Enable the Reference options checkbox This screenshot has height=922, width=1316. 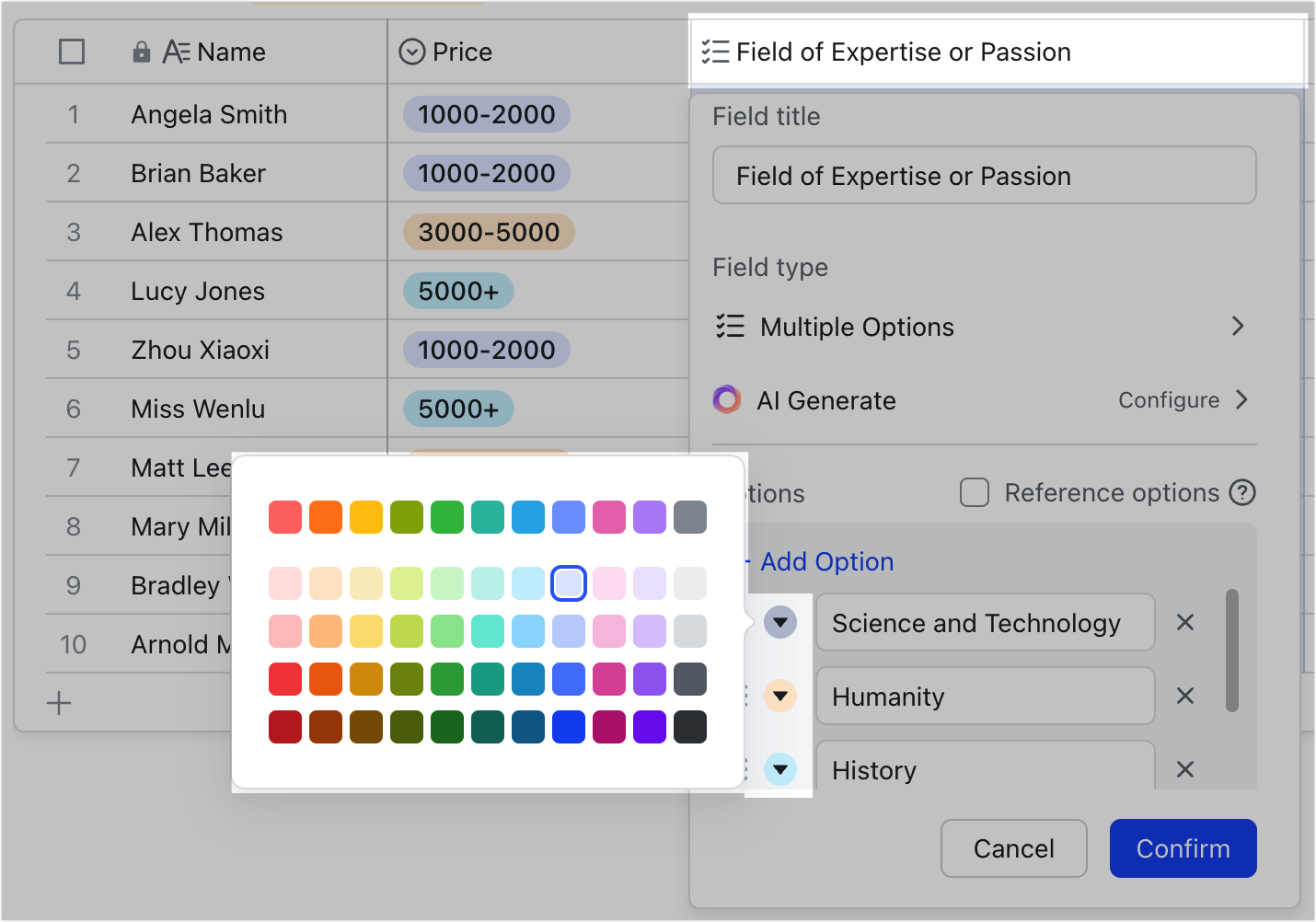tap(975, 493)
